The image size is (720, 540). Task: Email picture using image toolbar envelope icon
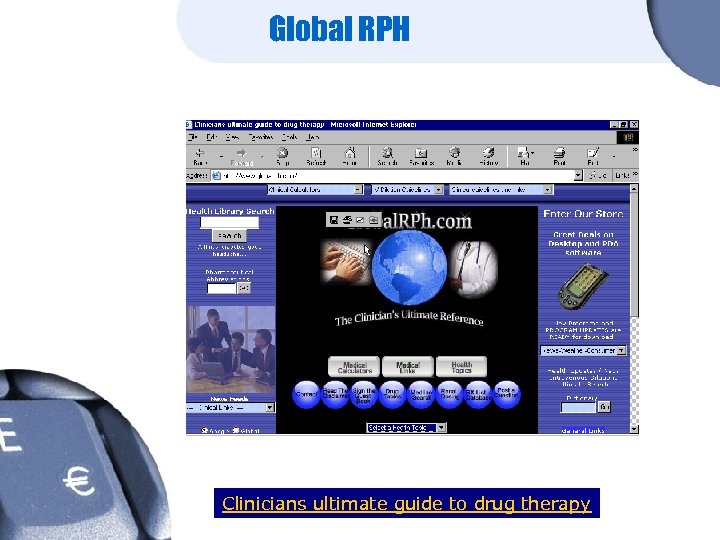360,220
